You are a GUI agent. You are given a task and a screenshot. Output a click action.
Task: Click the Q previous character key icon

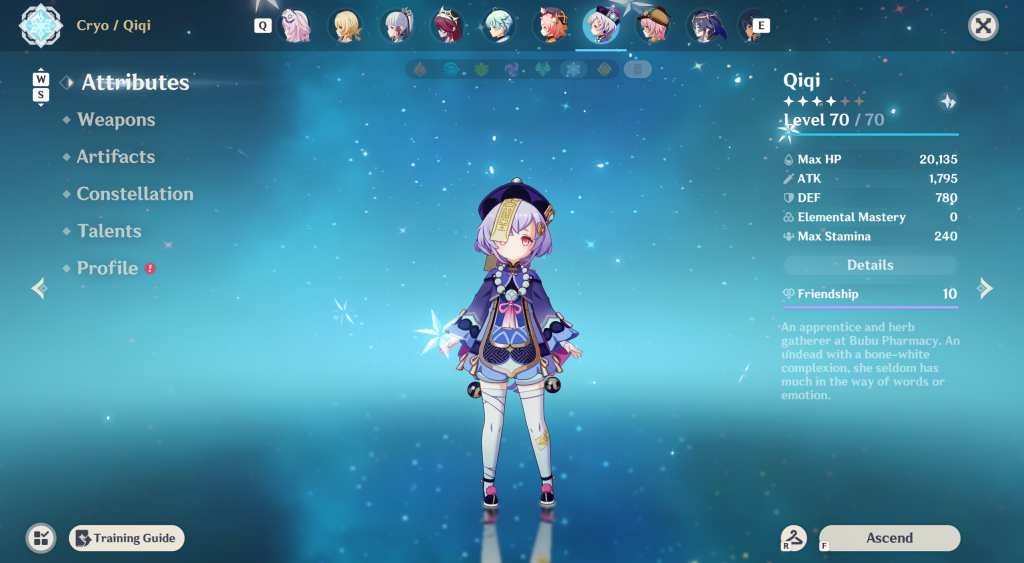click(263, 25)
